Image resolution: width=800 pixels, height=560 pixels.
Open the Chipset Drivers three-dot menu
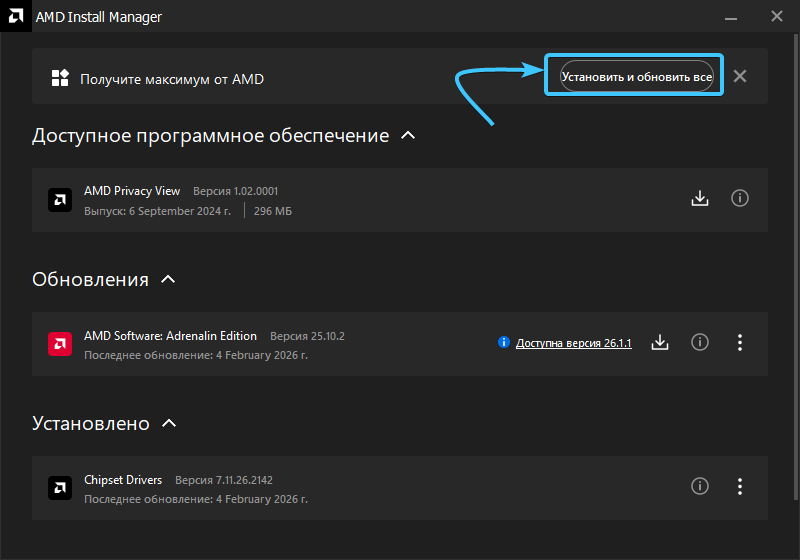pyautogui.click(x=740, y=487)
